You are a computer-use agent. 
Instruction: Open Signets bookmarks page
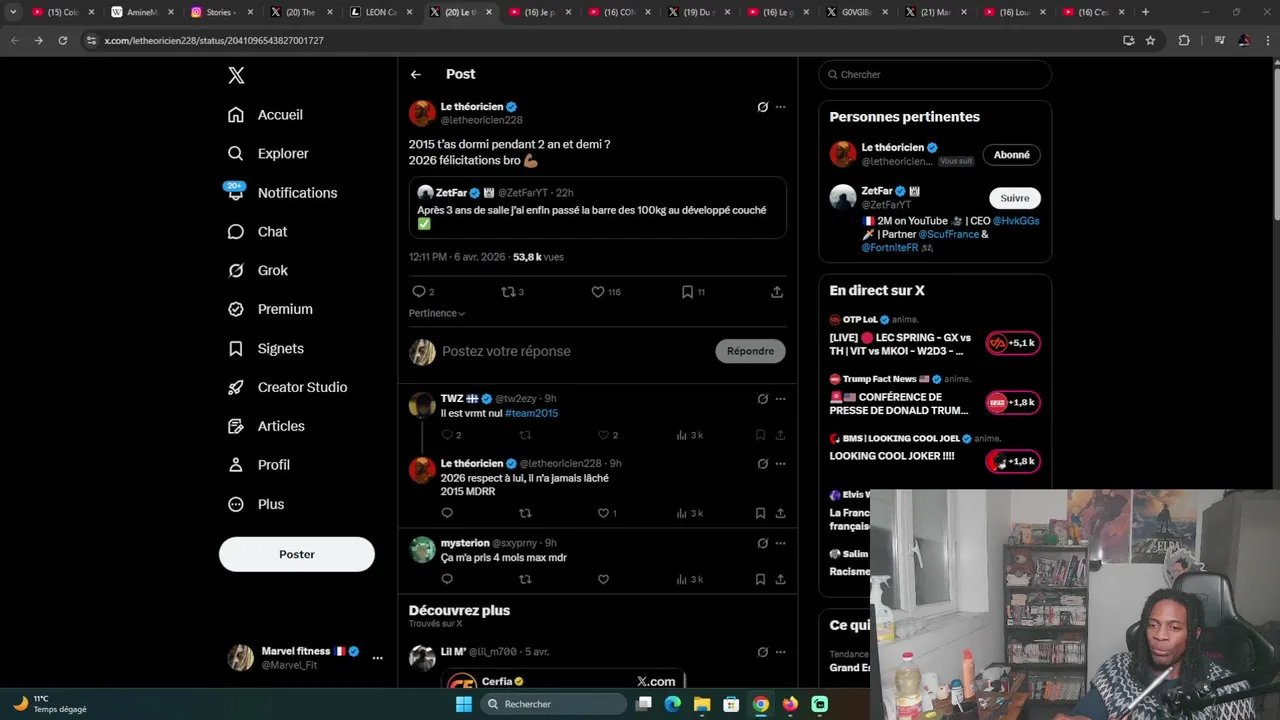tap(266, 349)
